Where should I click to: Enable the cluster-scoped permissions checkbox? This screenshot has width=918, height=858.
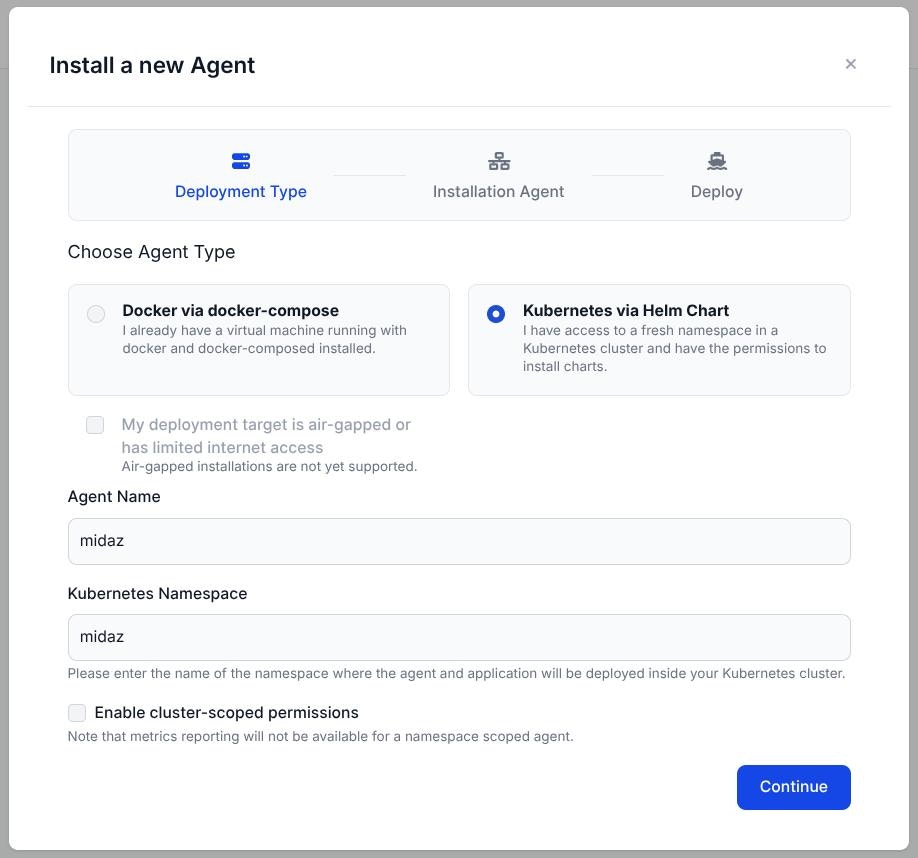pos(77,713)
